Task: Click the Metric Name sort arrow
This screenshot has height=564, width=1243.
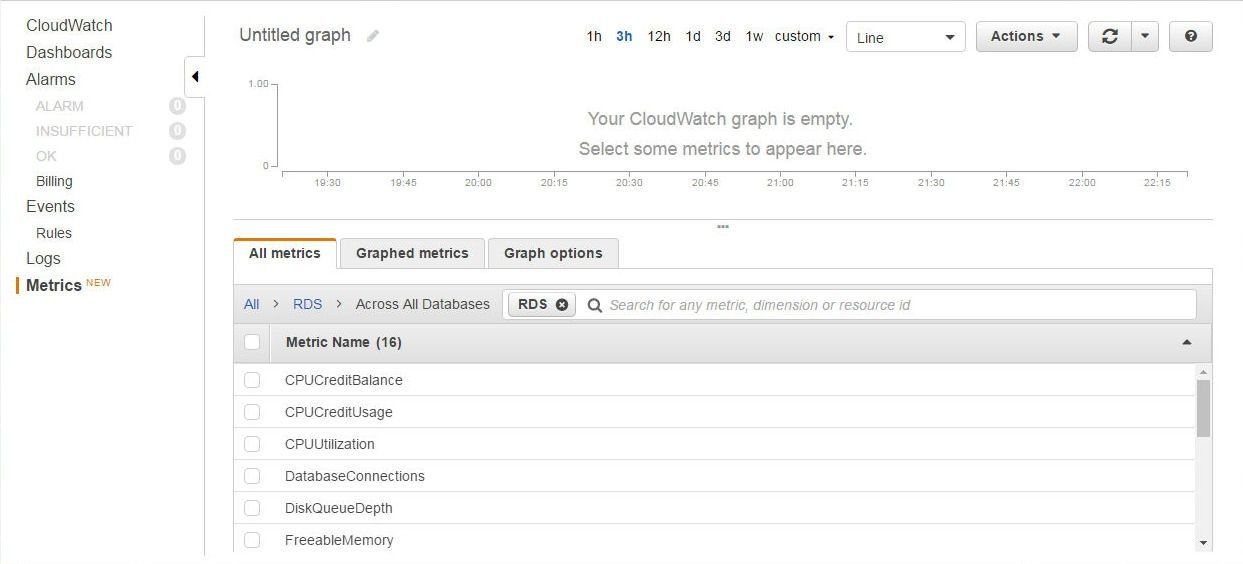Action: pyautogui.click(x=1187, y=342)
